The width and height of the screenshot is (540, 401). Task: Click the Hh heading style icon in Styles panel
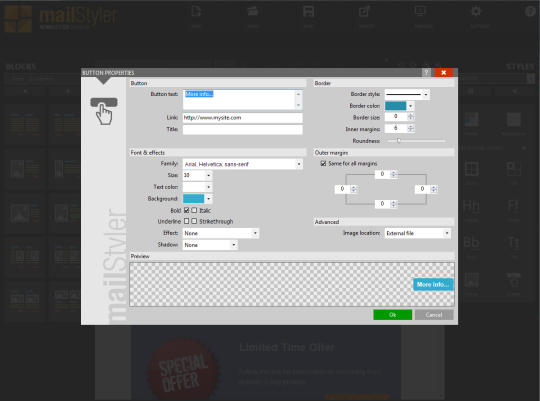click(471, 206)
